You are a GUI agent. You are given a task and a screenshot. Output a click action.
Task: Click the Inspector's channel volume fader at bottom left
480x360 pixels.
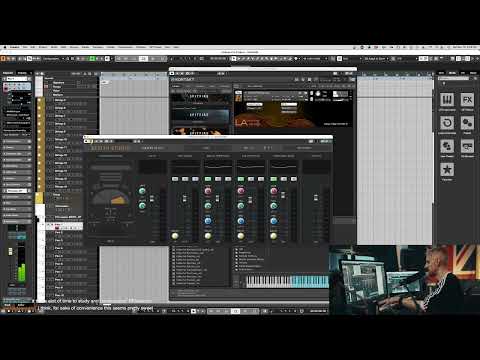(x=11, y=251)
